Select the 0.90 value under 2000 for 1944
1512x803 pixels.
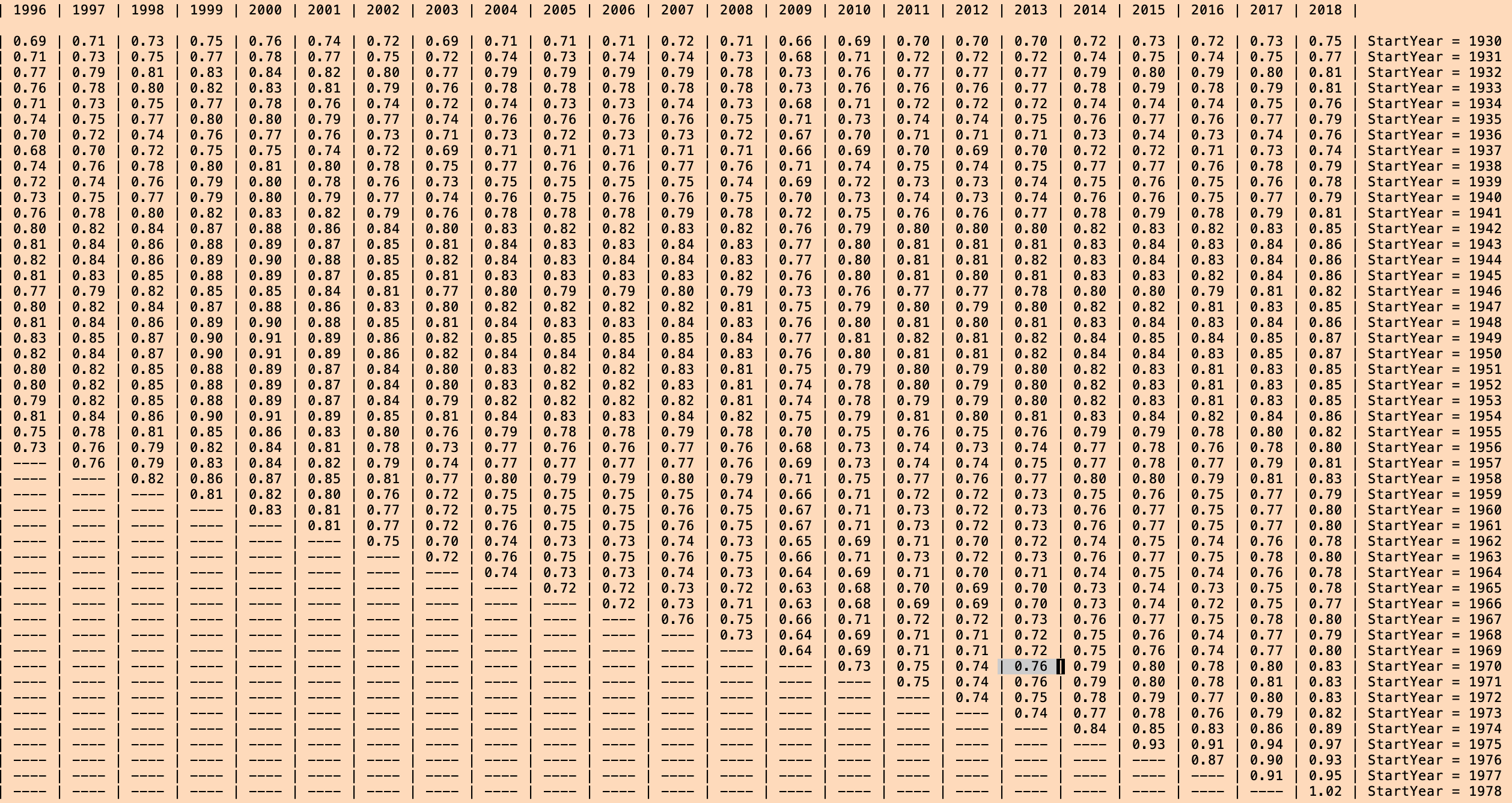pyautogui.click(x=266, y=259)
